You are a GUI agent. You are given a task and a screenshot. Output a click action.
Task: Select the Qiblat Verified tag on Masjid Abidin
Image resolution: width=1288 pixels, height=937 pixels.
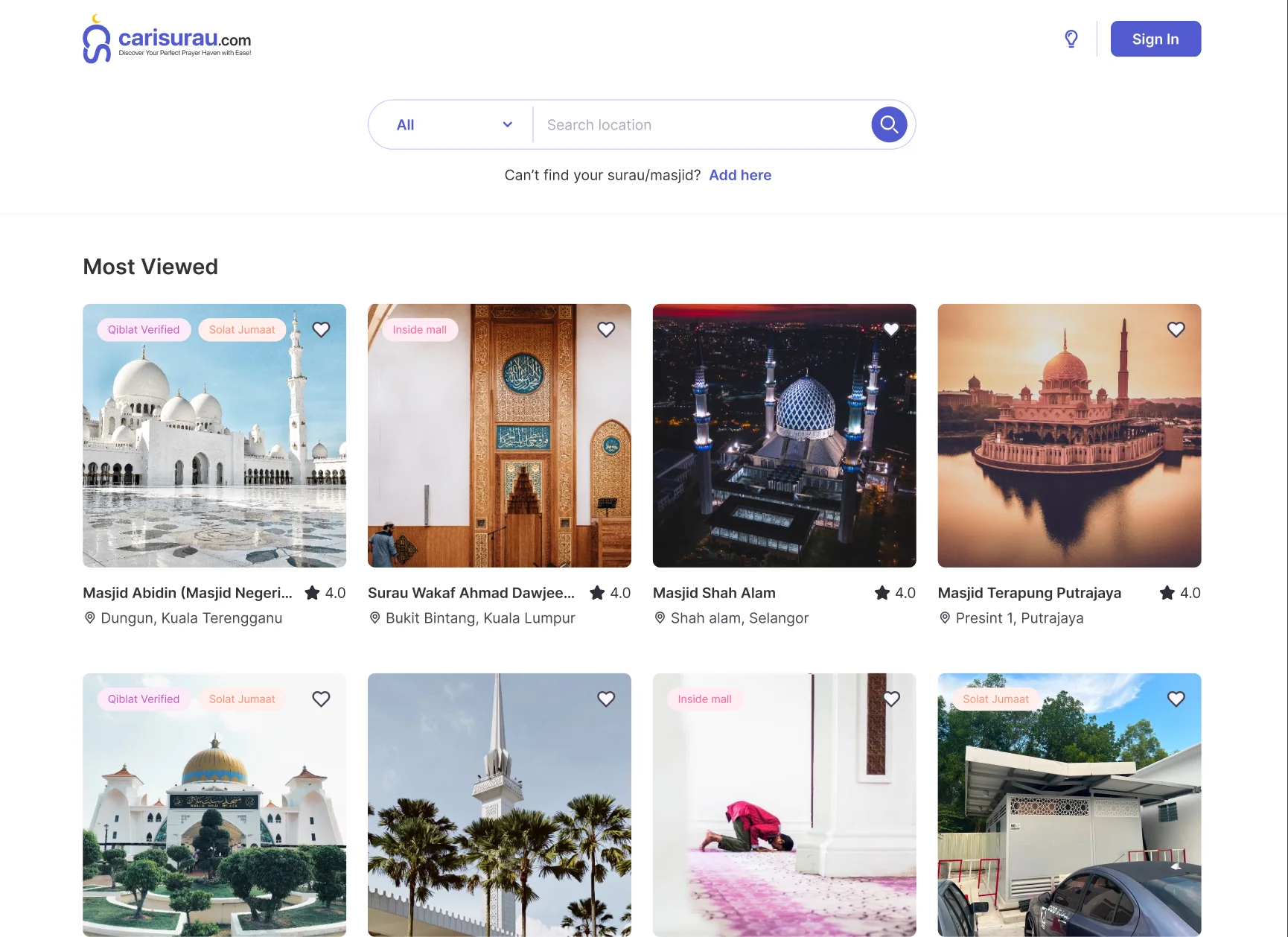pos(144,329)
